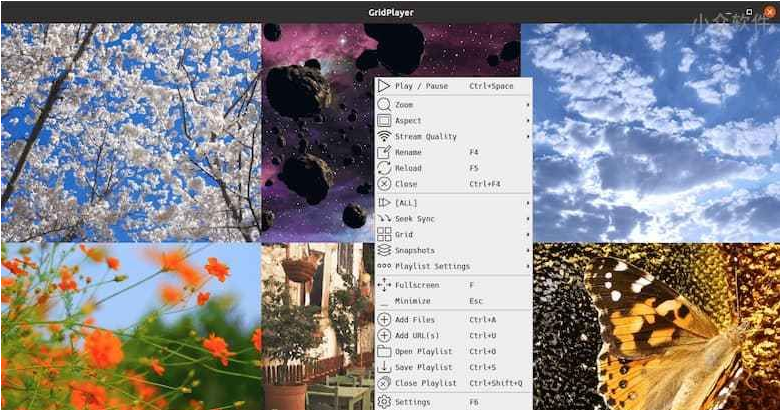780x410 pixels.
Task: Select the Add Files menu entry
Action: tap(415, 319)
